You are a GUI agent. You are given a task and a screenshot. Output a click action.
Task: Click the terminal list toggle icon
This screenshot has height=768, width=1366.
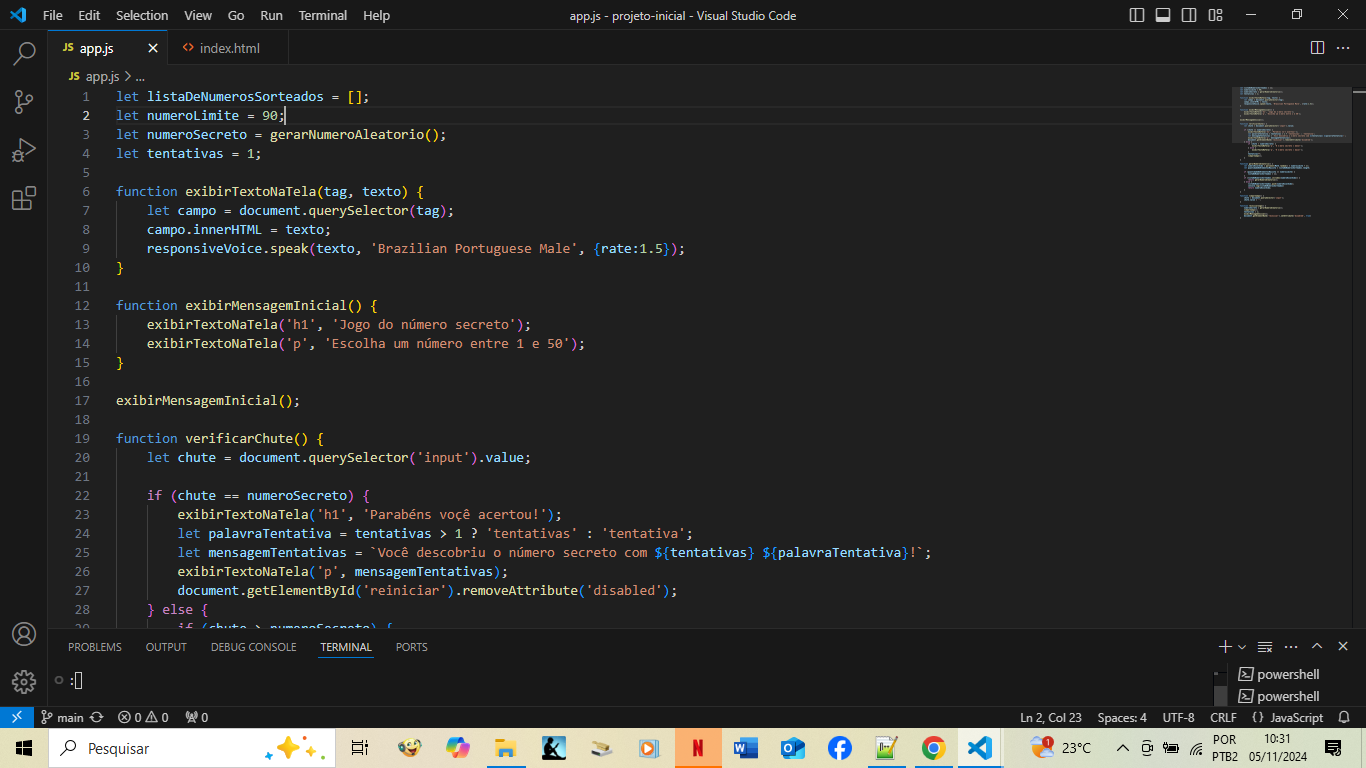pos(1265,647)
